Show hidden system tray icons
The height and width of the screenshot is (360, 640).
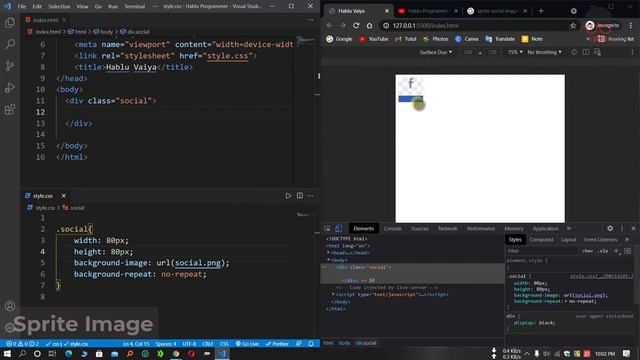tap(527, 353)
